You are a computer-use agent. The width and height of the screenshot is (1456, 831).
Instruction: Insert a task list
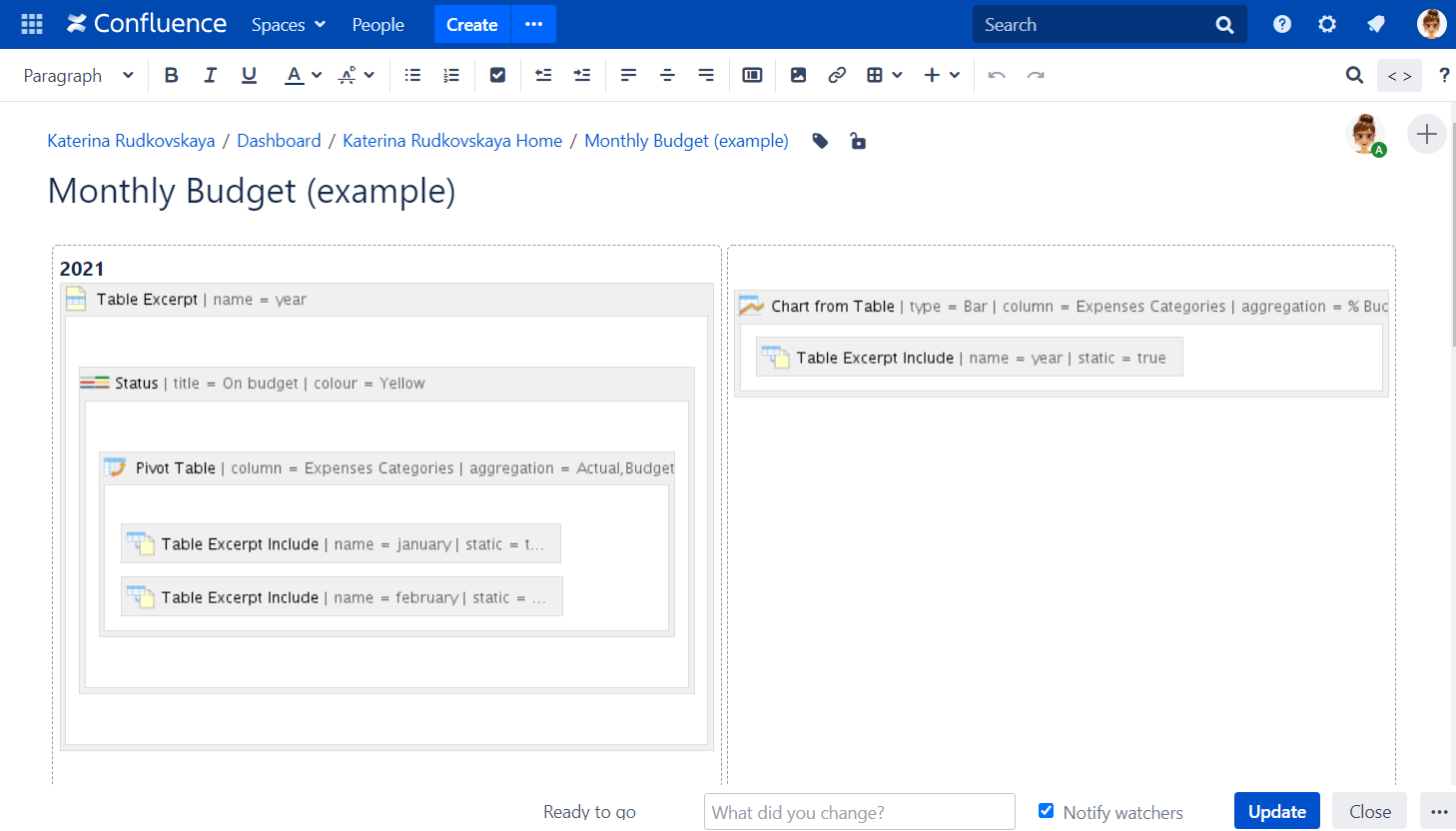click(x=497, y=75)
